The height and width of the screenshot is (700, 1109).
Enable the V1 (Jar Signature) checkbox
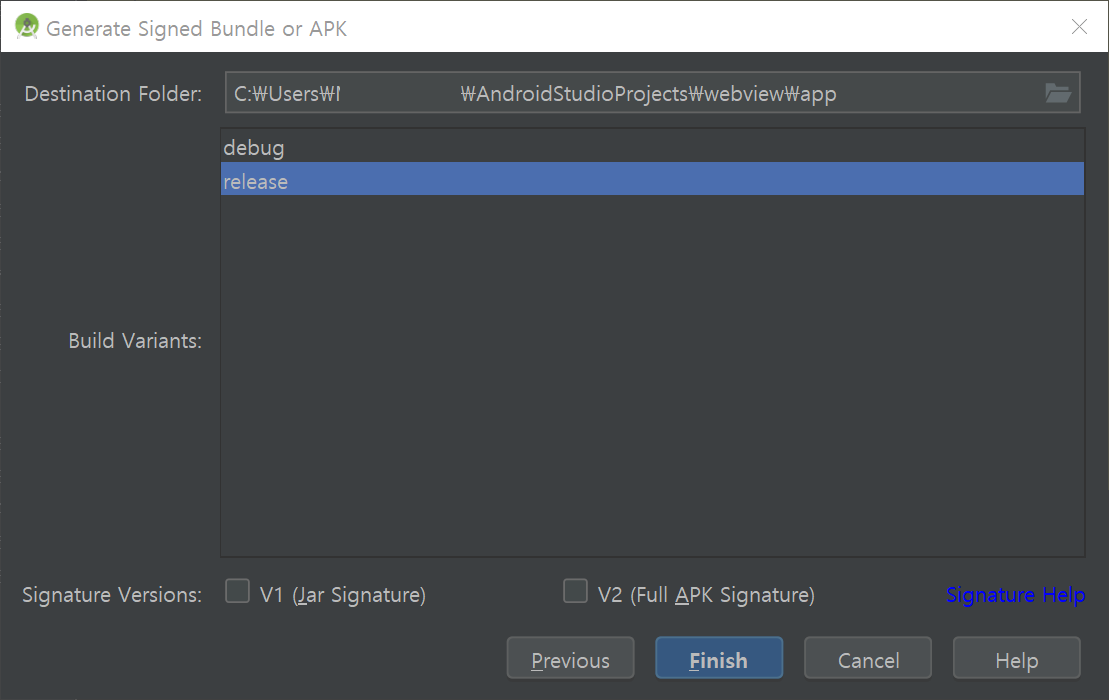point(238,591)
